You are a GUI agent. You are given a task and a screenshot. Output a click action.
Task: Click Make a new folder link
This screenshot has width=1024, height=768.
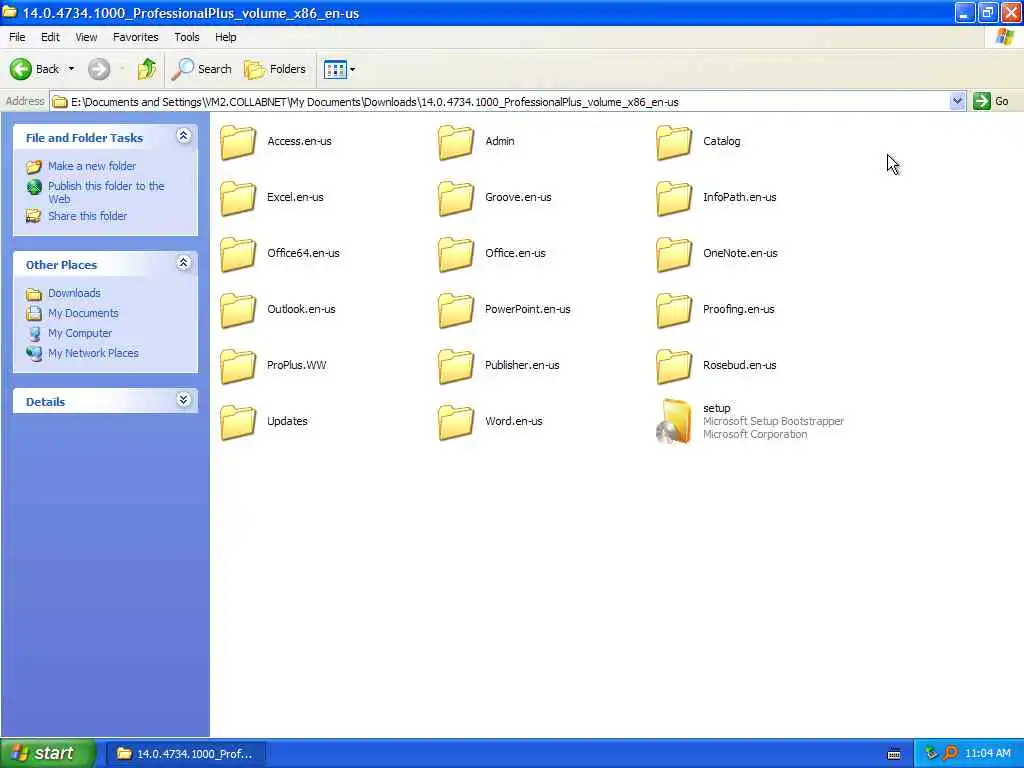pyautogui.click(x=92, y=166)
